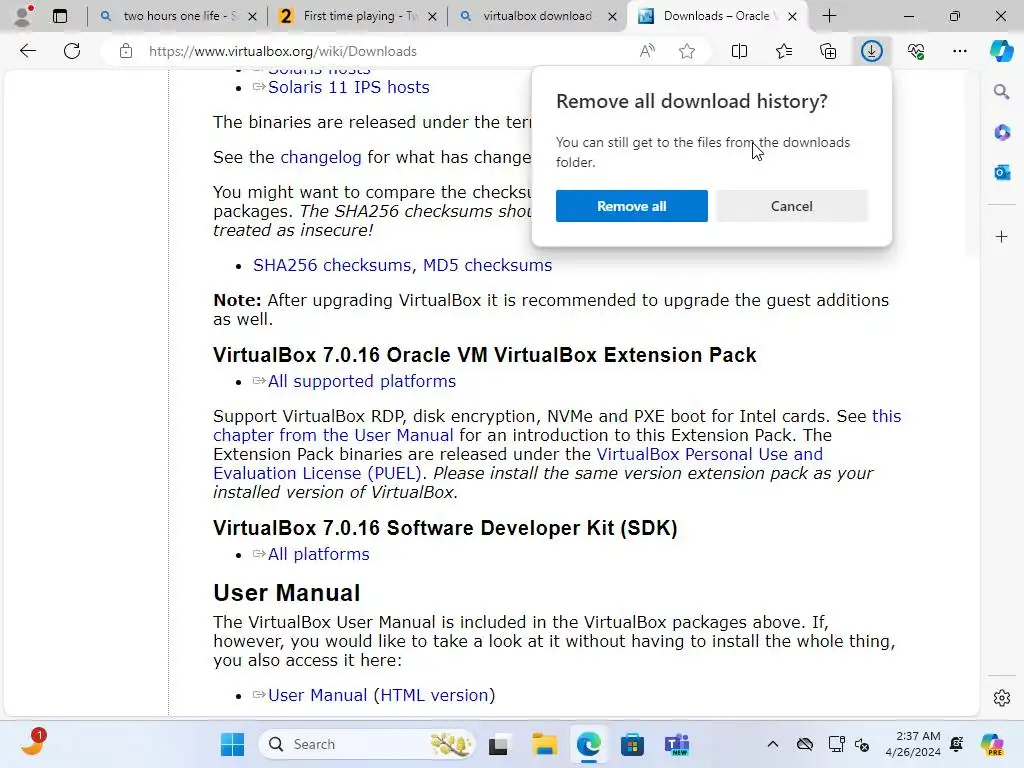Open sidebar Search
Image resolution: width=1024 pixels, height=768 pixels.
1002,91
